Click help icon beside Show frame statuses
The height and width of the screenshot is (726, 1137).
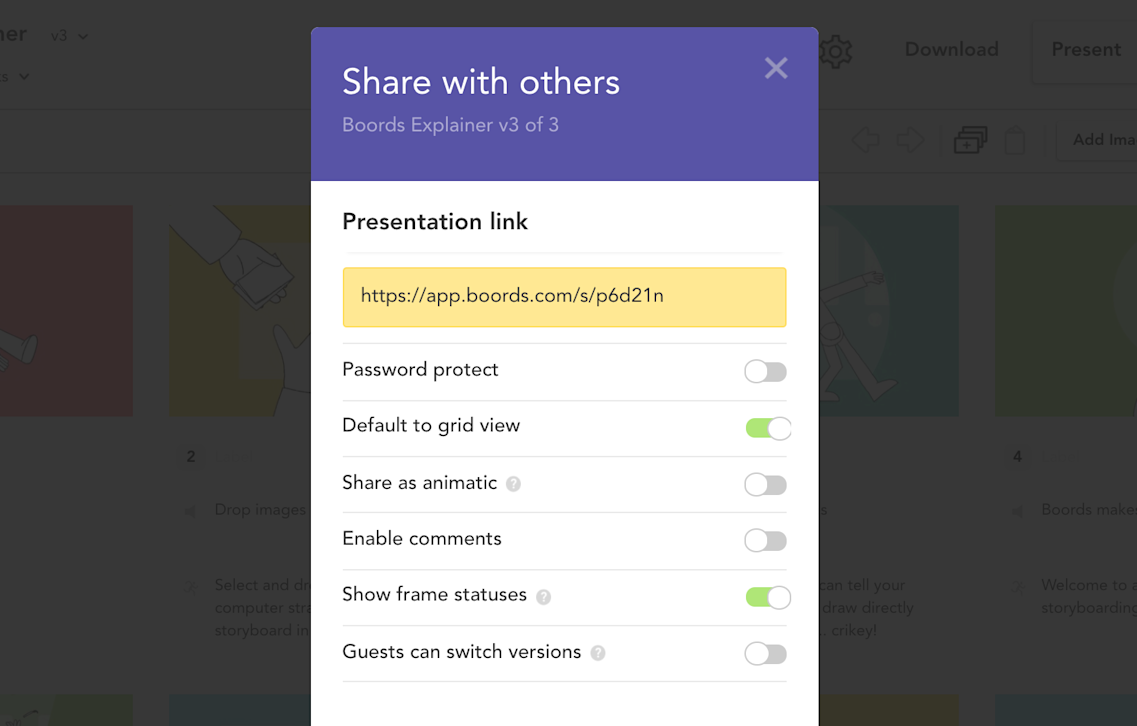click(543, 597)
